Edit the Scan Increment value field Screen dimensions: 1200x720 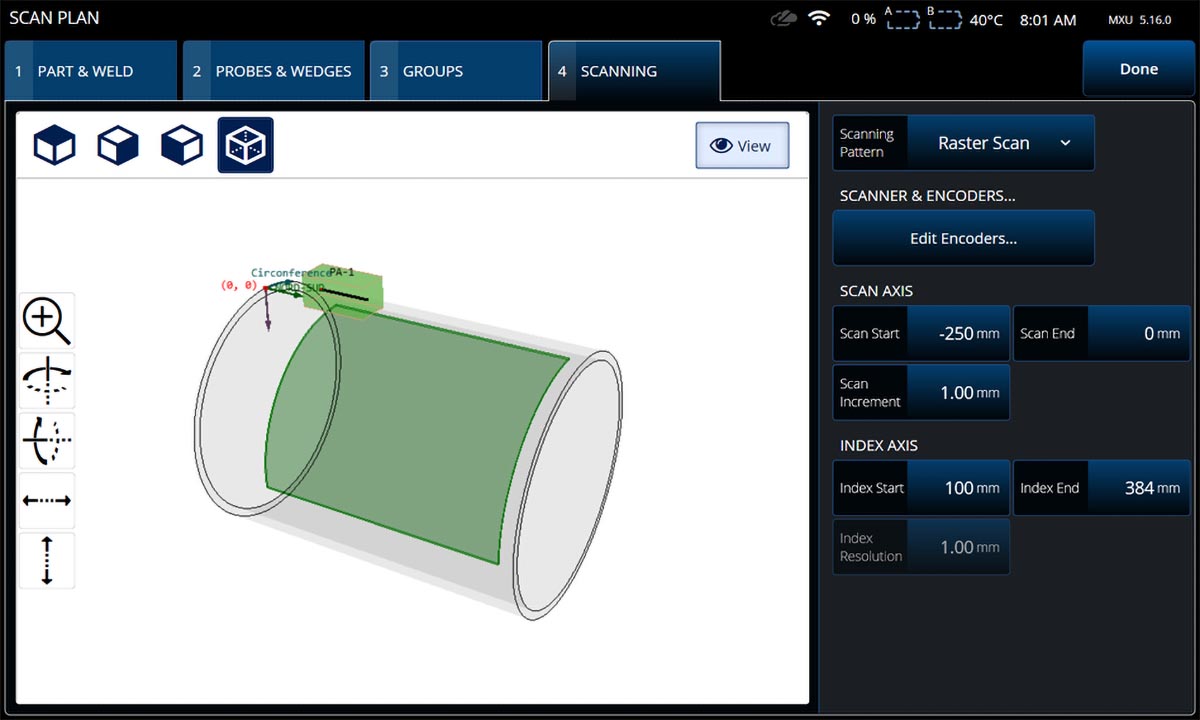coord(957,393)
